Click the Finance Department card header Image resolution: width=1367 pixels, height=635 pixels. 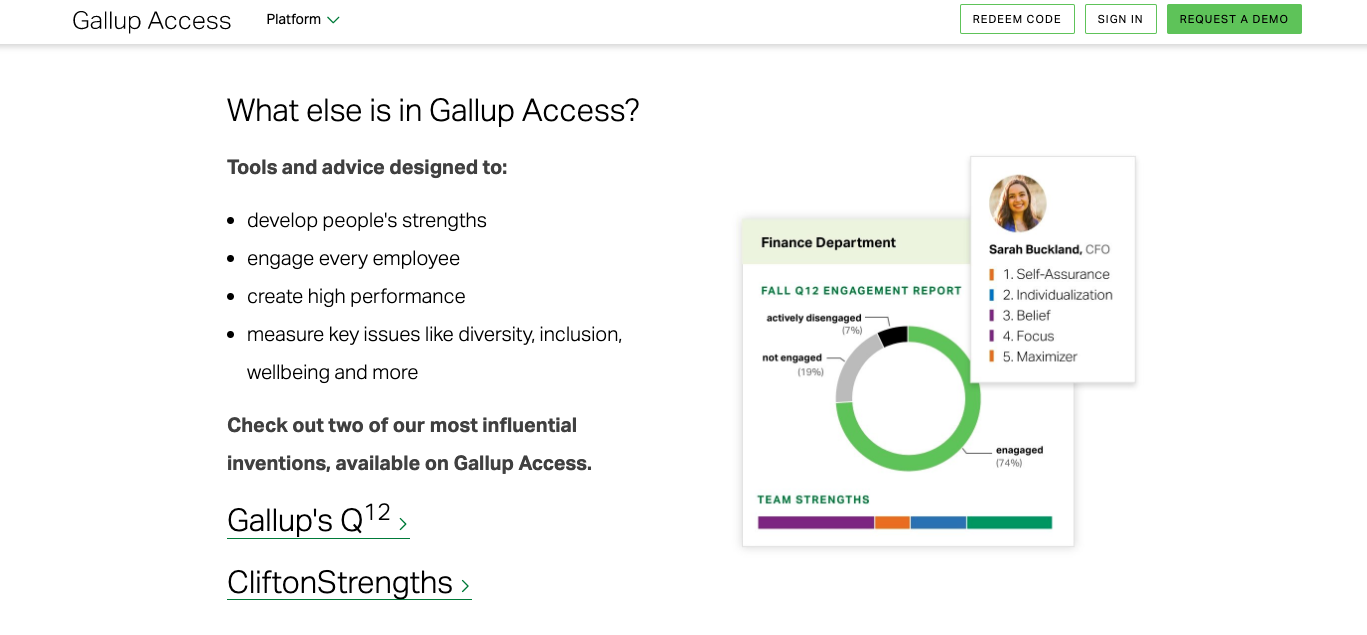(828, 243)
